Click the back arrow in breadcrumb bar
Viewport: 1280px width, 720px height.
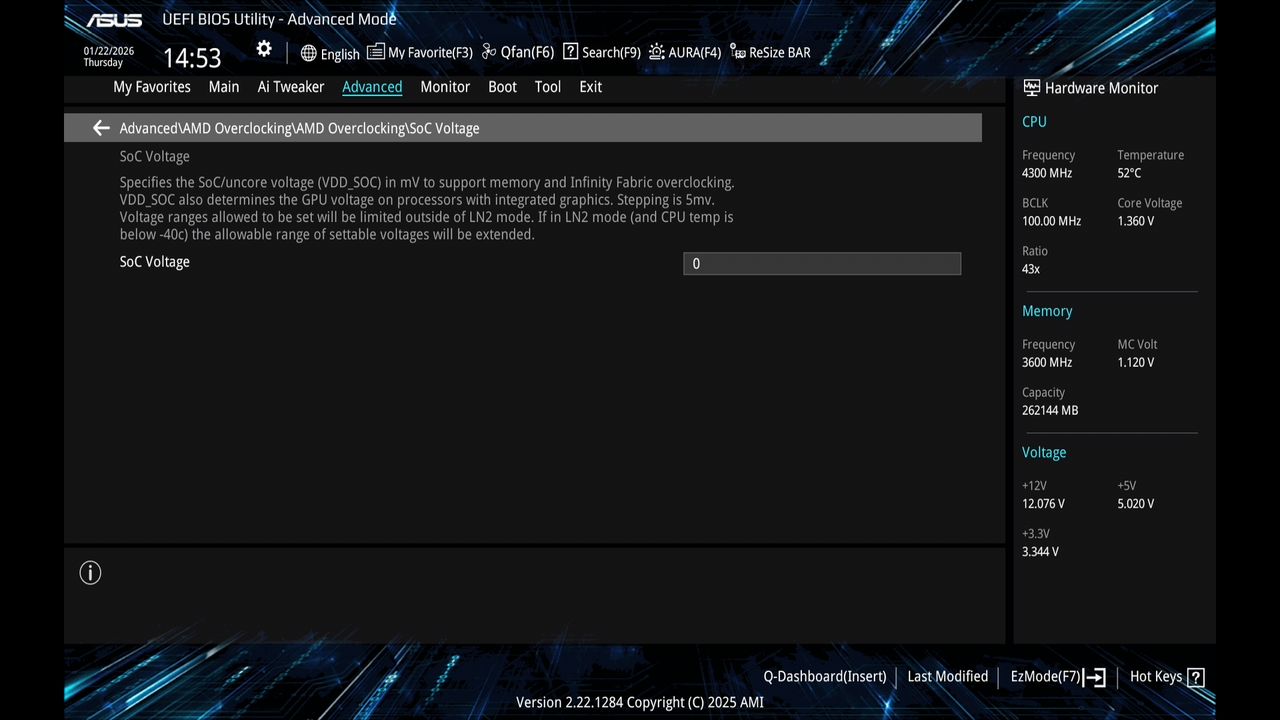point(100,128)
